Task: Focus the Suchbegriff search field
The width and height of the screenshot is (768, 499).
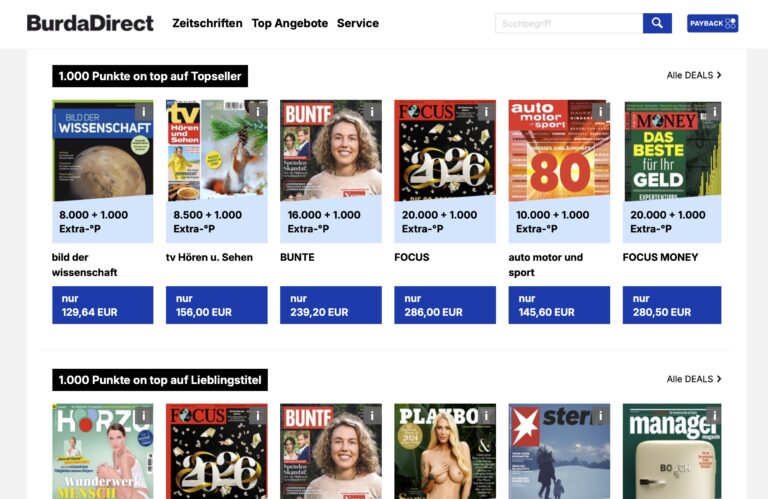Action: [x=568, y=23]
